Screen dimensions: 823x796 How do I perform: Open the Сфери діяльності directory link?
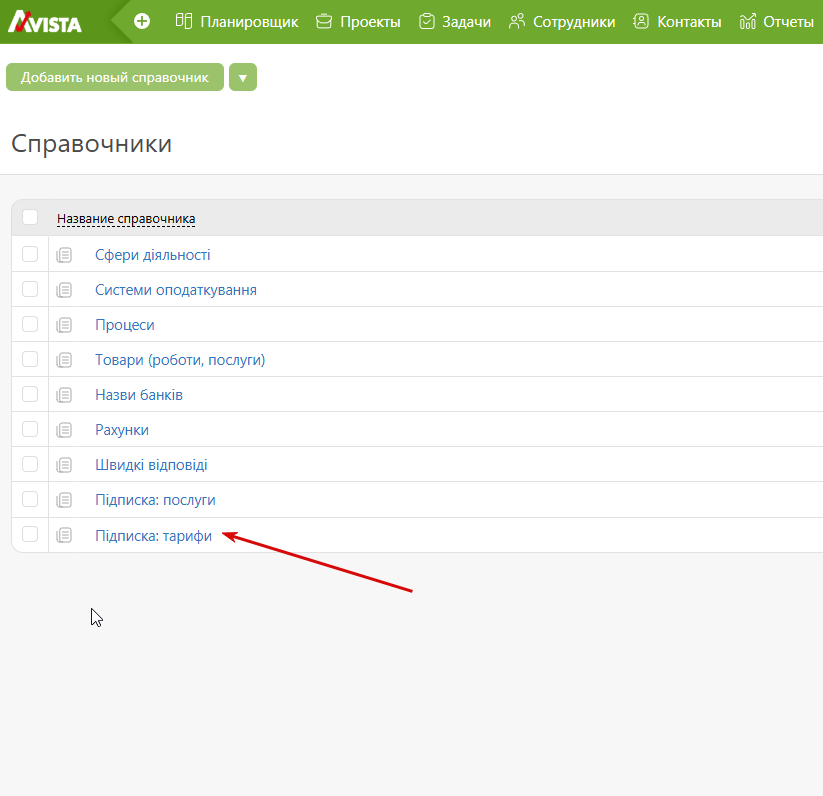click(152, 255)
